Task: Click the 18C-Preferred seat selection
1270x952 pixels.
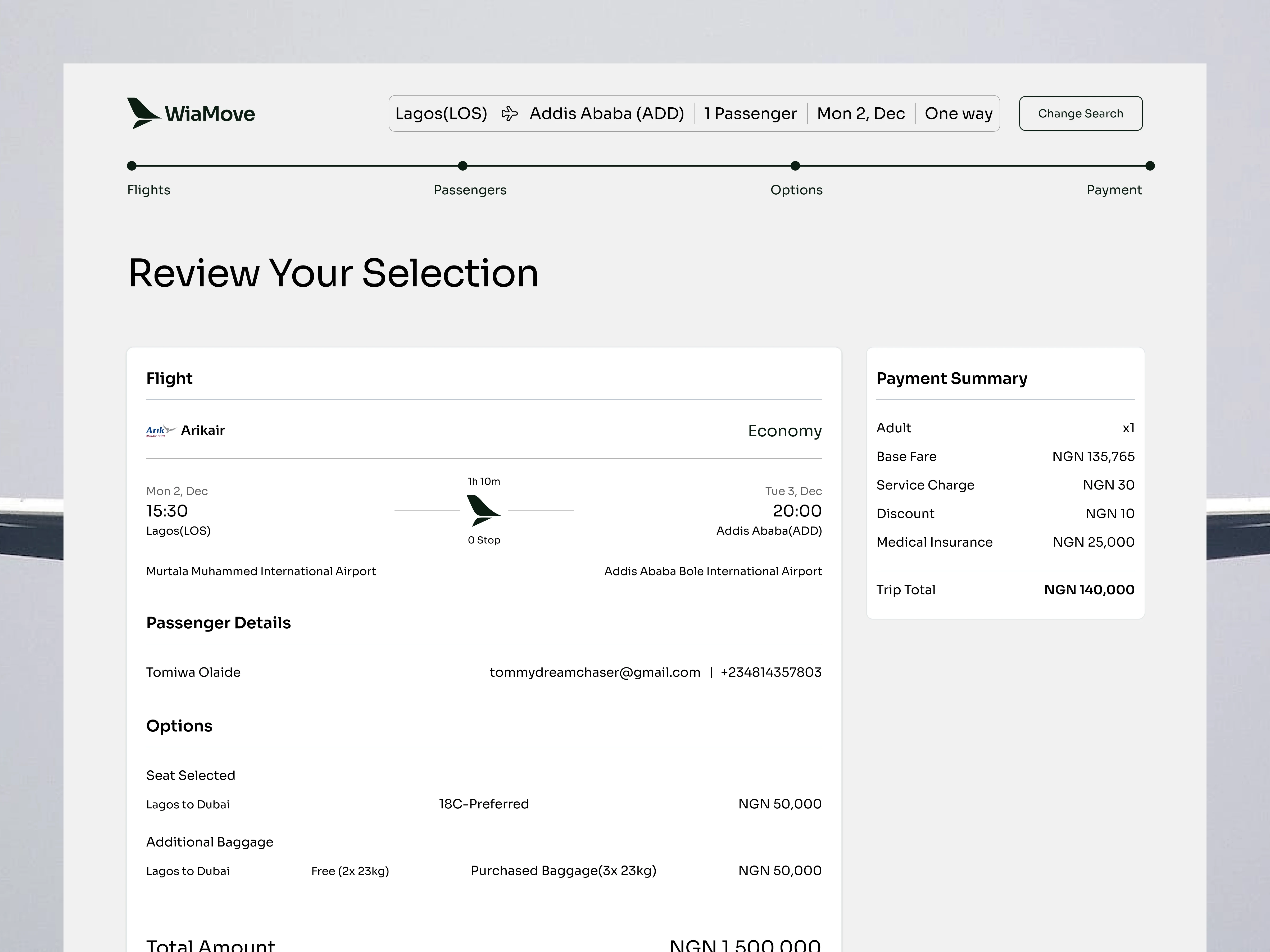Action: coord(483,804)
